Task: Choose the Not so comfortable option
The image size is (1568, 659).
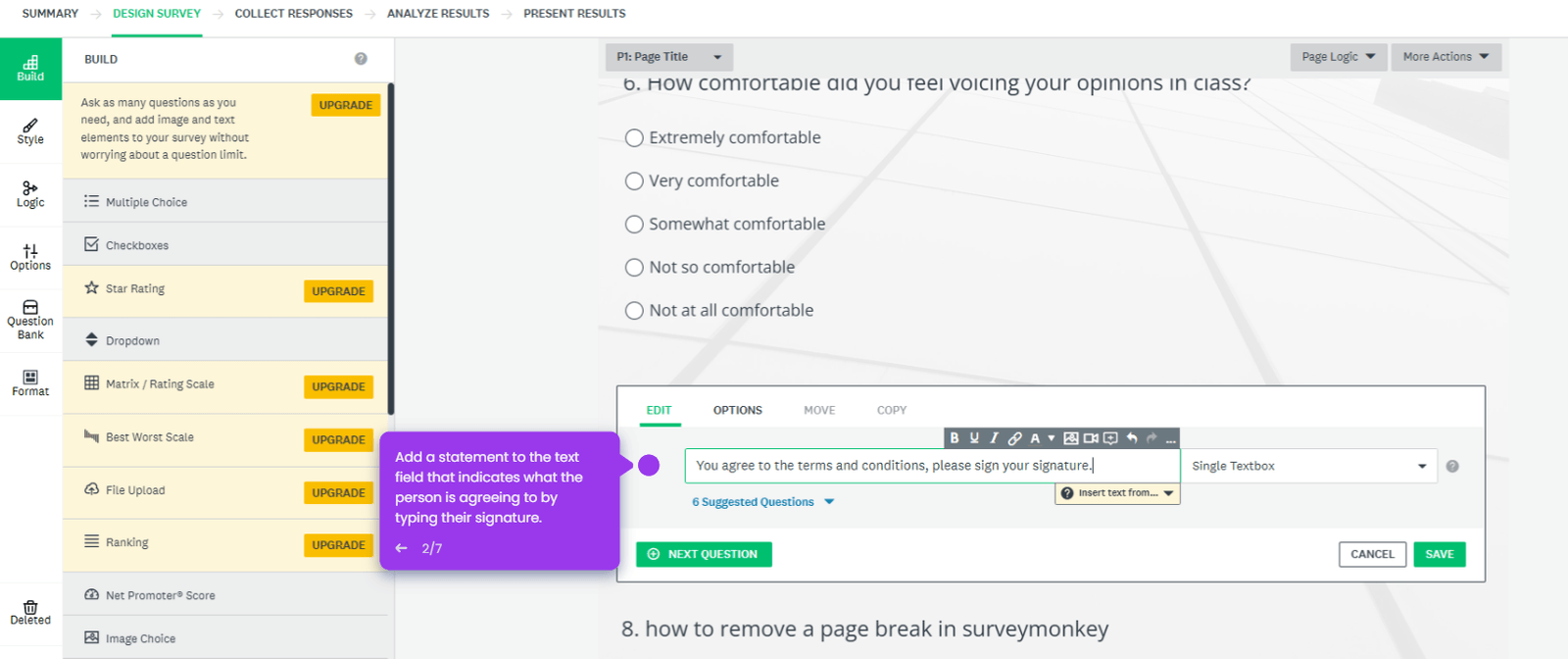Action: [634, 267]
